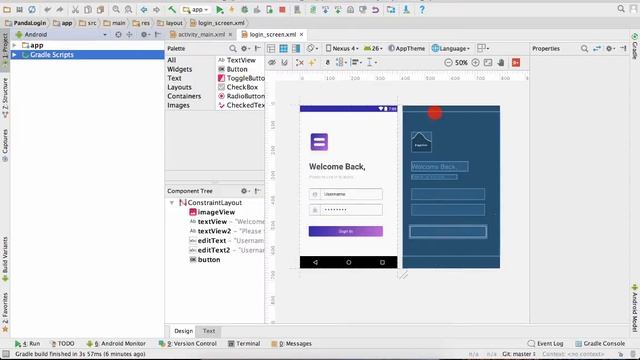Screen dimensions: 640x360
Task: Search Properties with magnifier icon
Action: [584, 49]
